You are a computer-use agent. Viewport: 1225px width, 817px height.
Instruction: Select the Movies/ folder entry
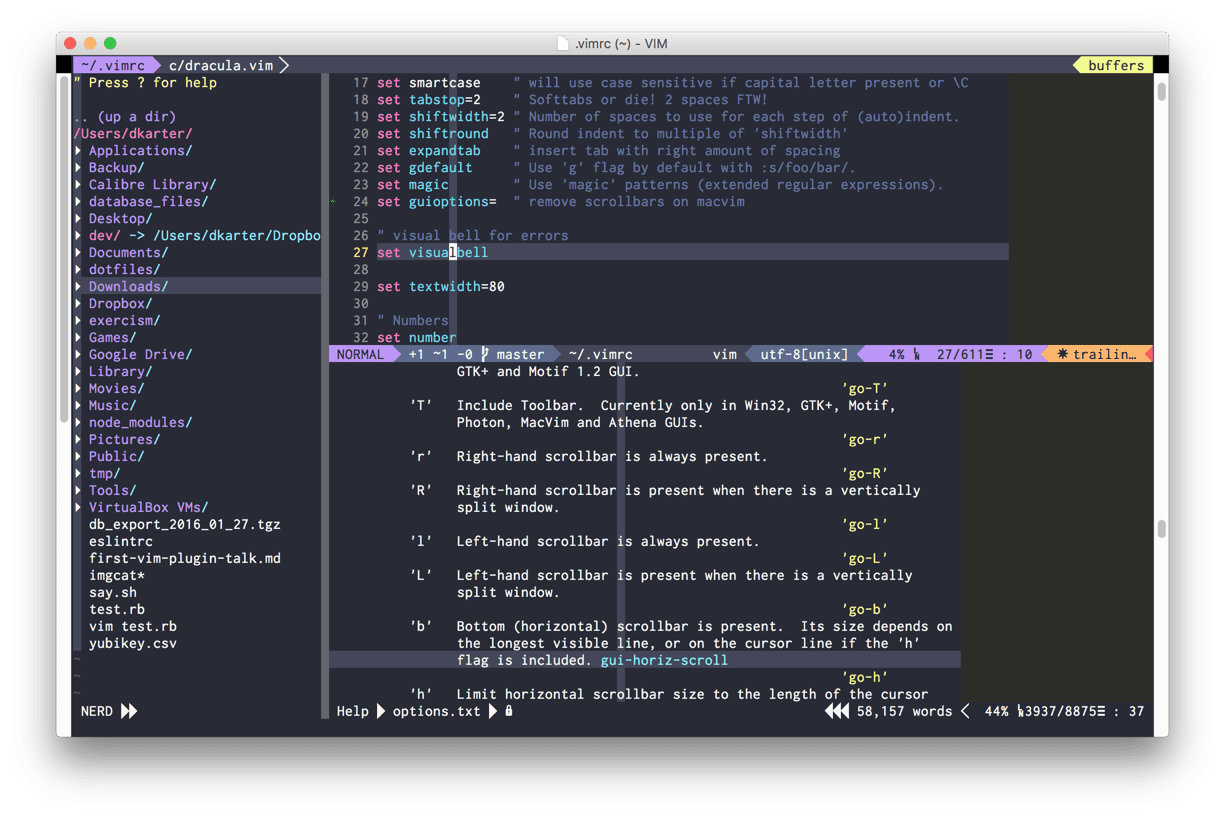[116, 389]
